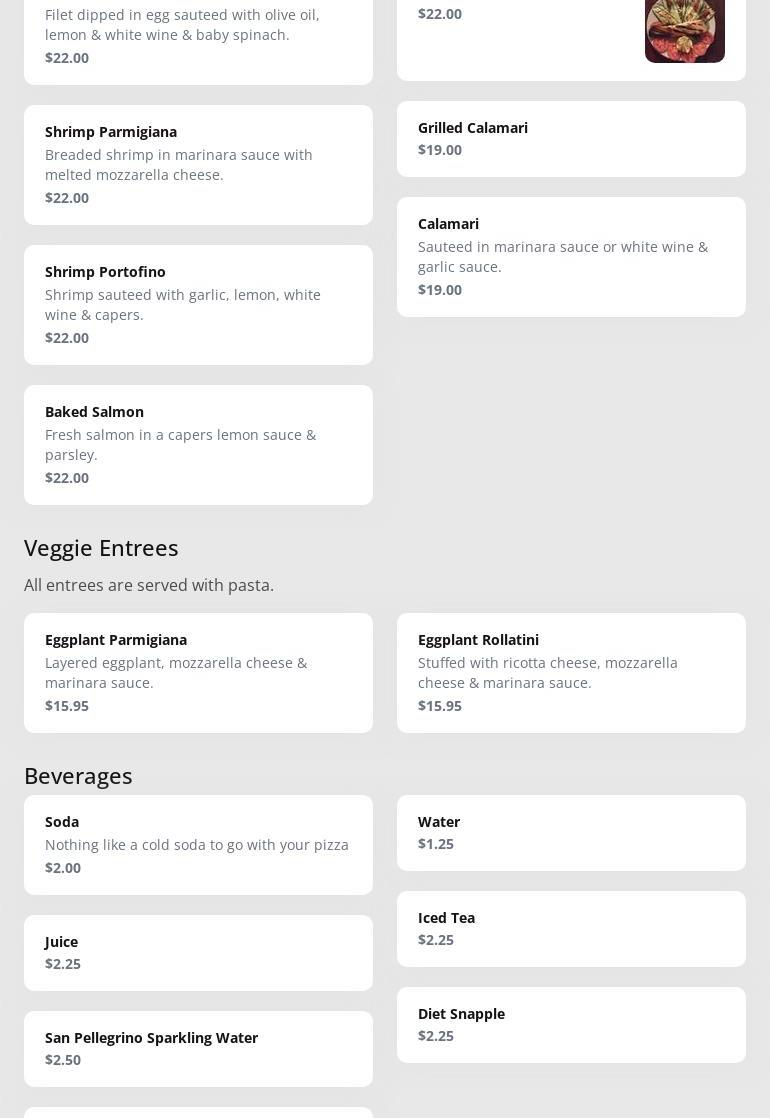
Task: Click the Veggie Entrees section heading
Action: tap(101, 548)
